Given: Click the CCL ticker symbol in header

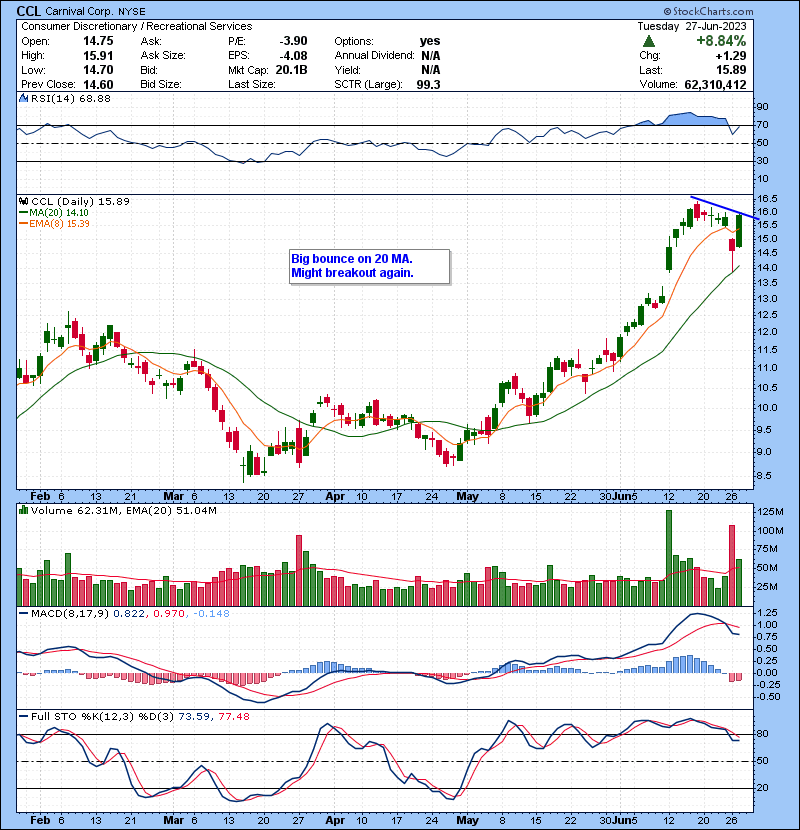Looking at the screenshot, I should pyautogui.click(x=29, y=11).
